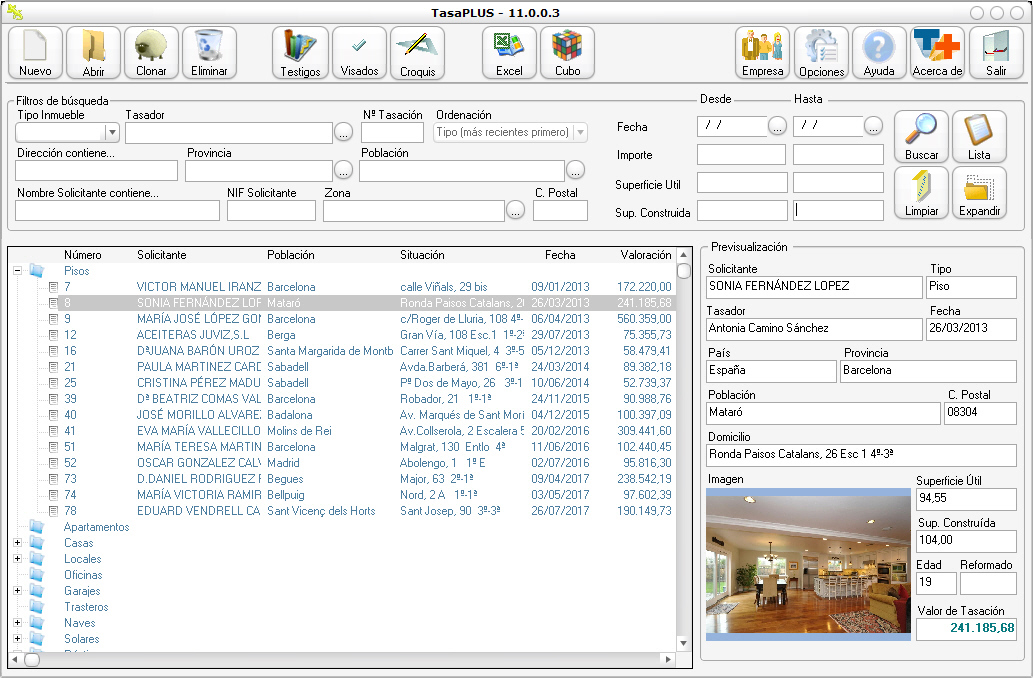The width and height of the screenshot is (1033, 678).
Task: Open the Croquis sketch tool
Action: click(418, 52)
